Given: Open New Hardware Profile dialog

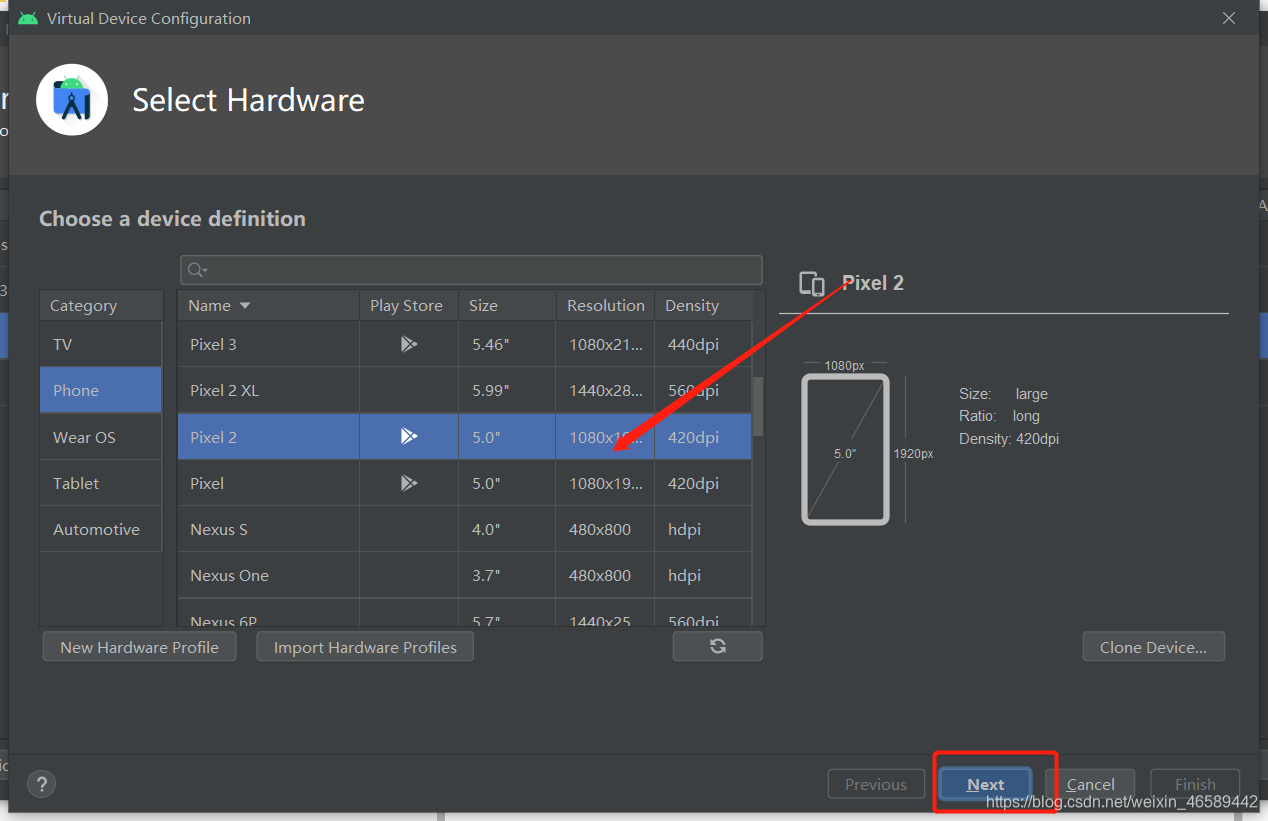Looking at the screenshot, I should 139,647.
